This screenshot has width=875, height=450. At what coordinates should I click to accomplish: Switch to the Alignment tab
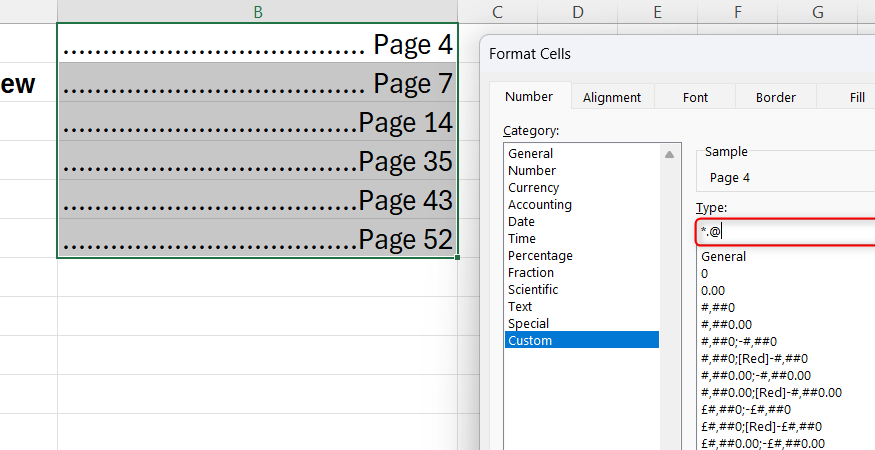612,97
